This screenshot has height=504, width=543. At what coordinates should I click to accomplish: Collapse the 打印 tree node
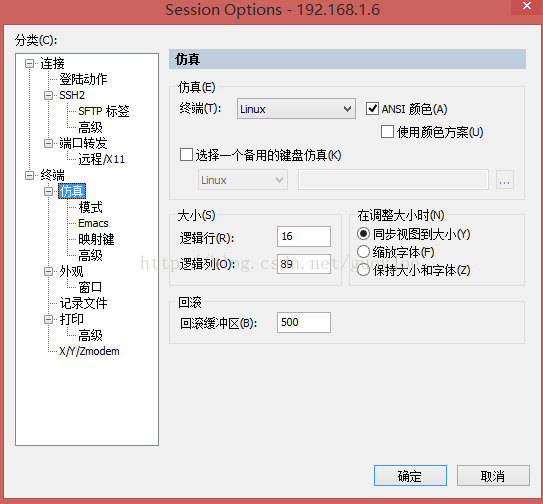[48, 319]
